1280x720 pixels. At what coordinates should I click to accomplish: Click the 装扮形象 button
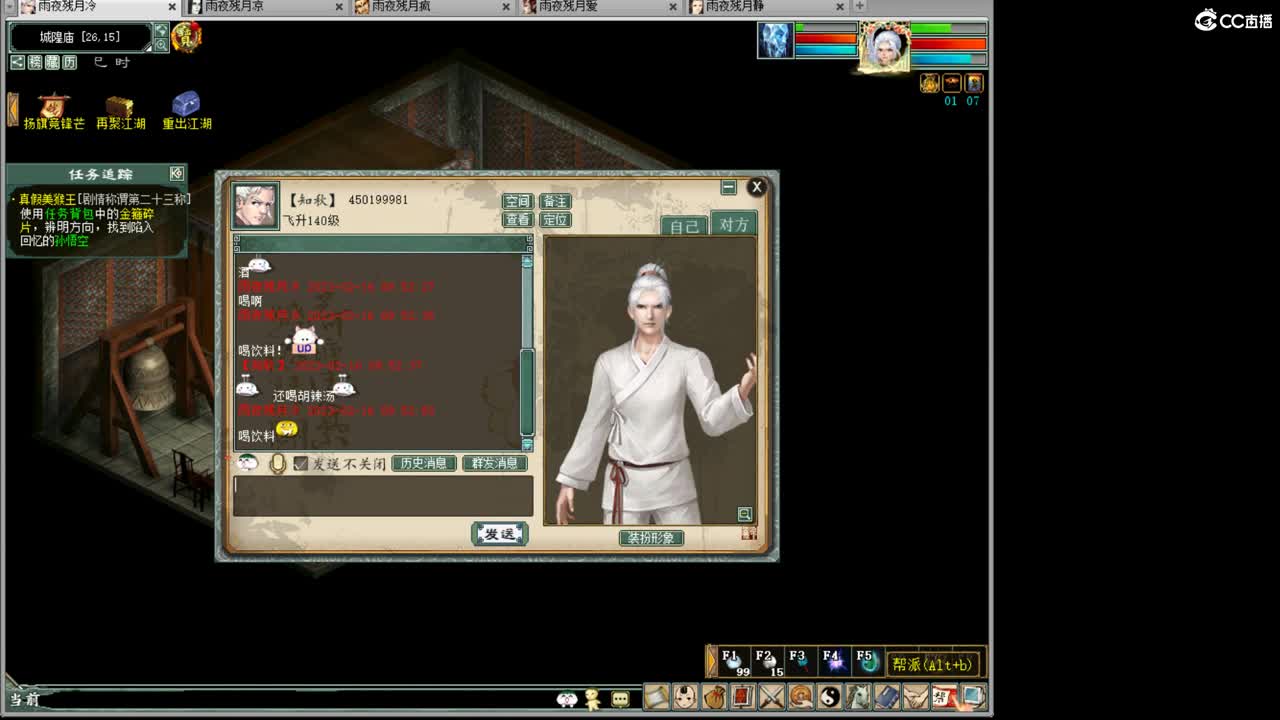(x=651, y=538)
